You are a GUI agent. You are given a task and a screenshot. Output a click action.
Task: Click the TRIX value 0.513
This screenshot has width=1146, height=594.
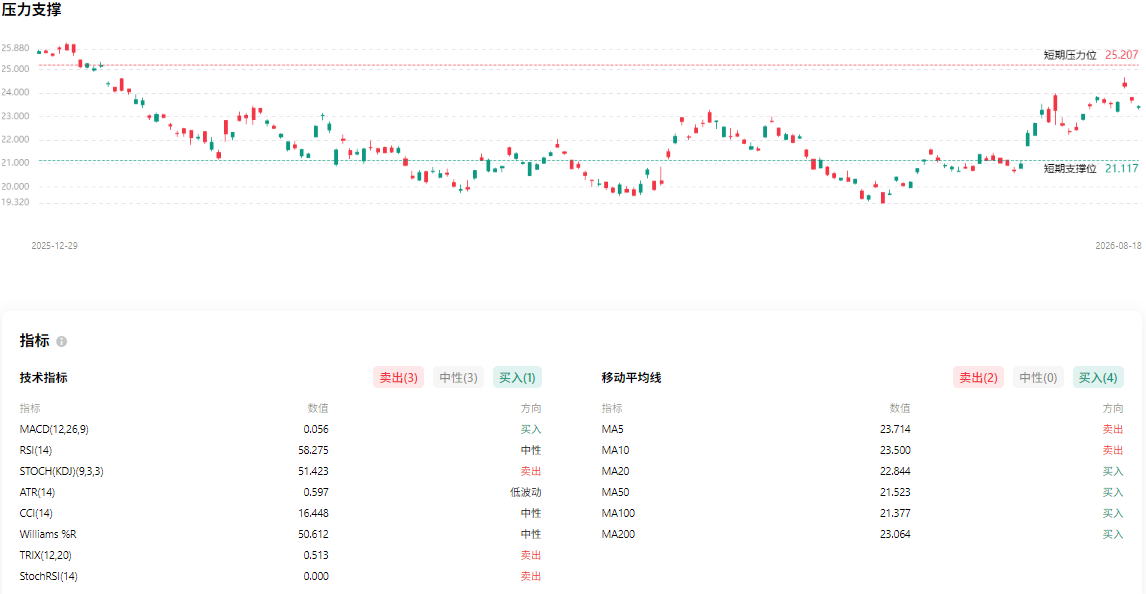pyautogui.click(x=316, y=555)
